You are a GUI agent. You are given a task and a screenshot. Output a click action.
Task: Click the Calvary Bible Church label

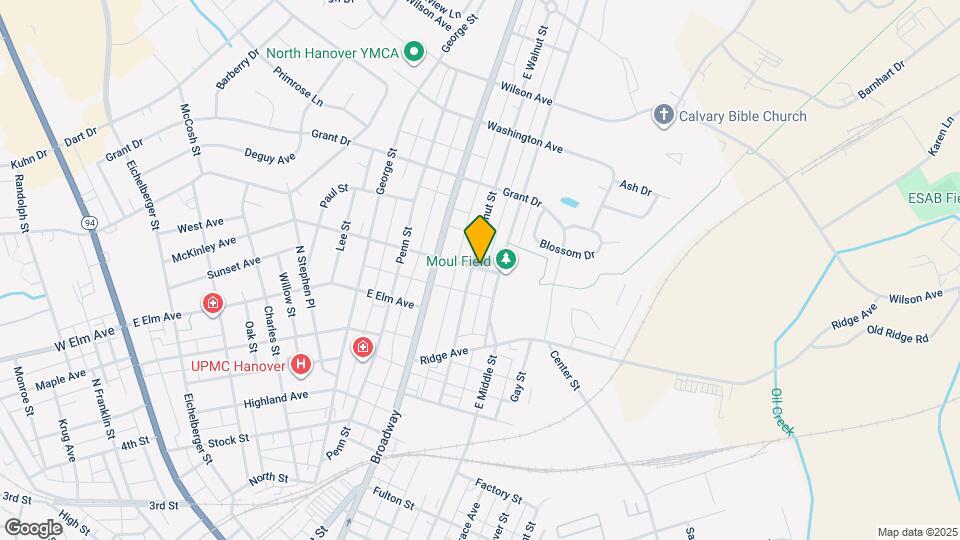tap(743, 116)
